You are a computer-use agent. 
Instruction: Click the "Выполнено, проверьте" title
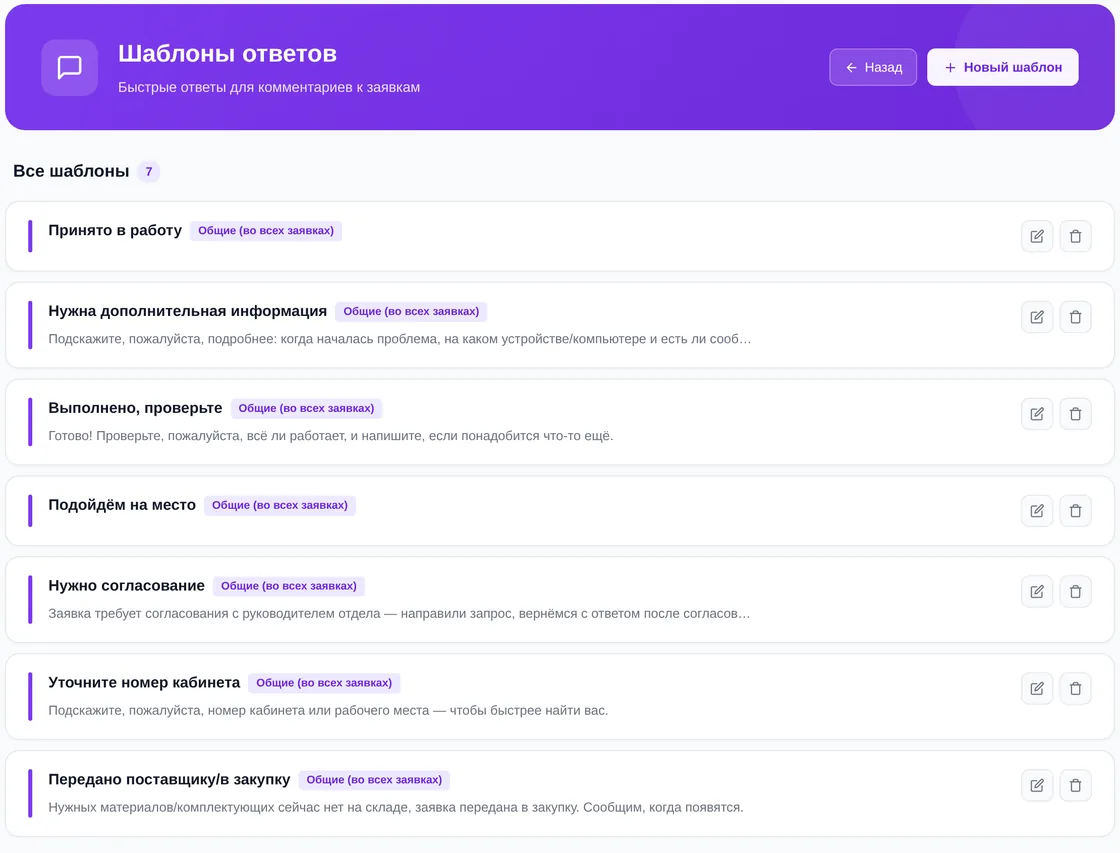point(135,408)
